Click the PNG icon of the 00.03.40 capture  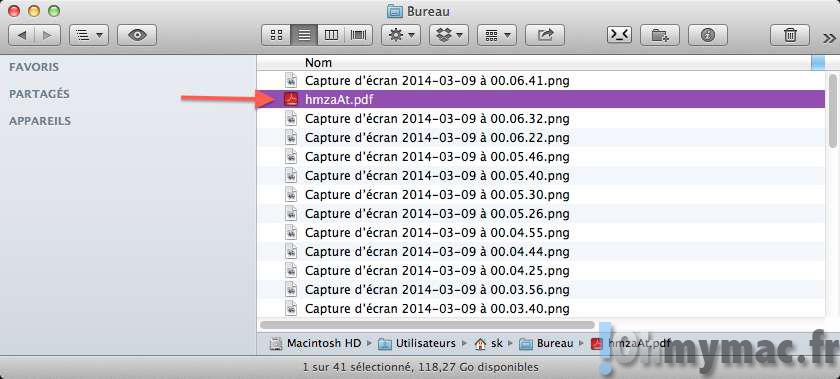tap(291, 308)
